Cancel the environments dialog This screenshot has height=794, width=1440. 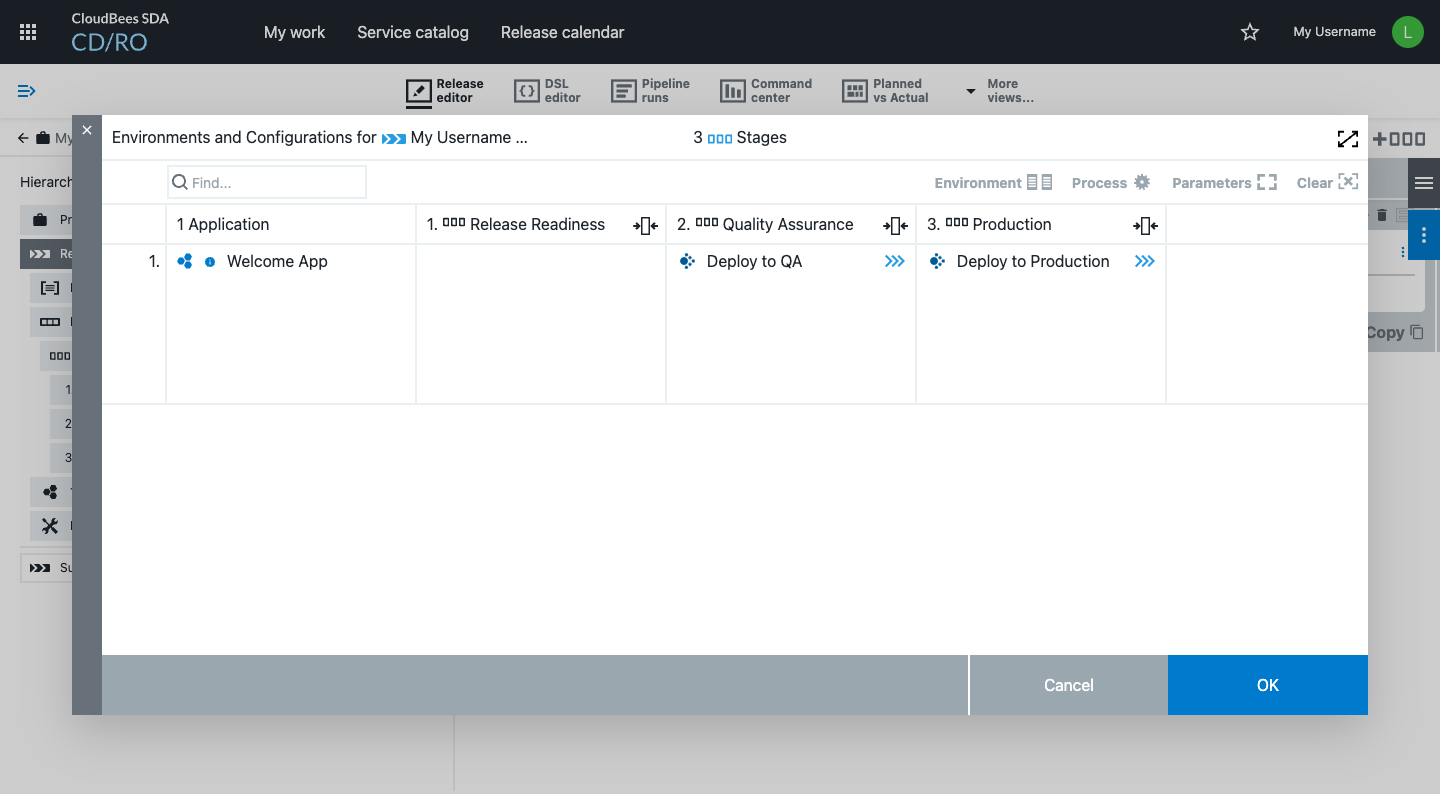click(1068, 685)
